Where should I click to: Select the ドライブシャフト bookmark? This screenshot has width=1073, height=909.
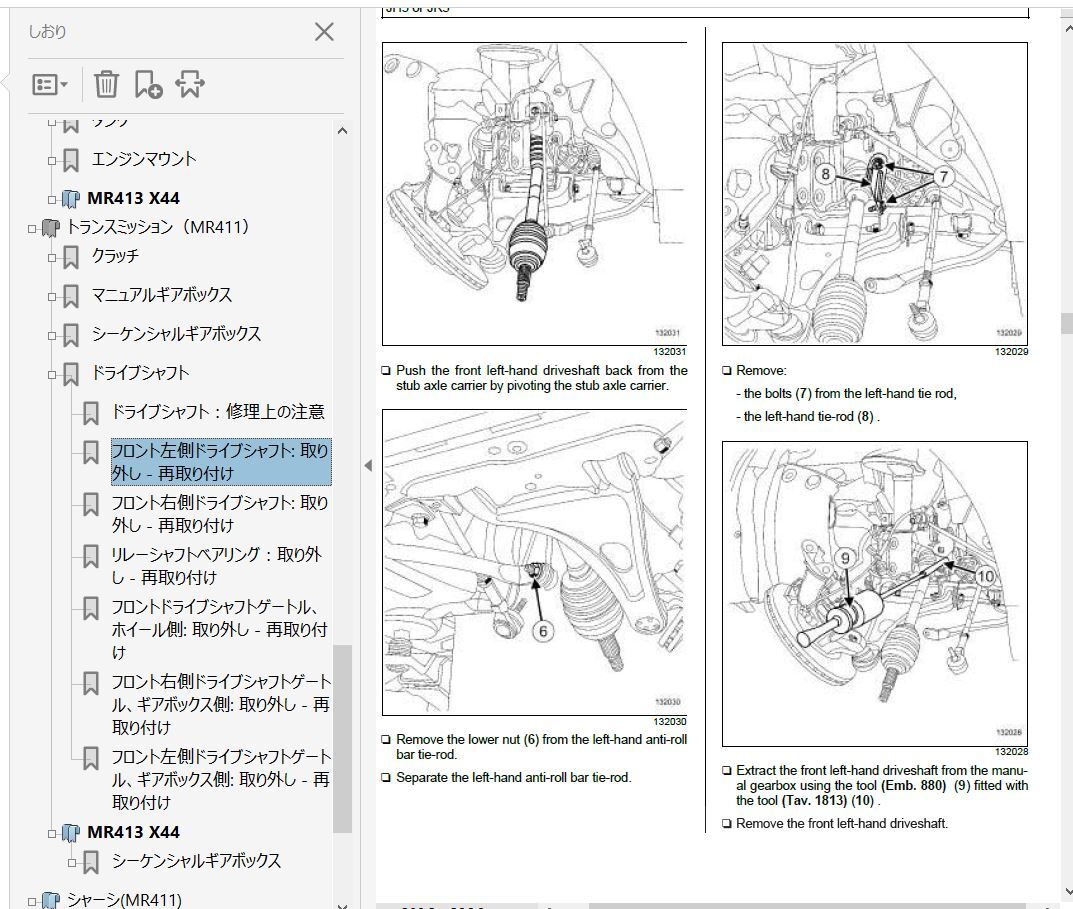point(140,373)
